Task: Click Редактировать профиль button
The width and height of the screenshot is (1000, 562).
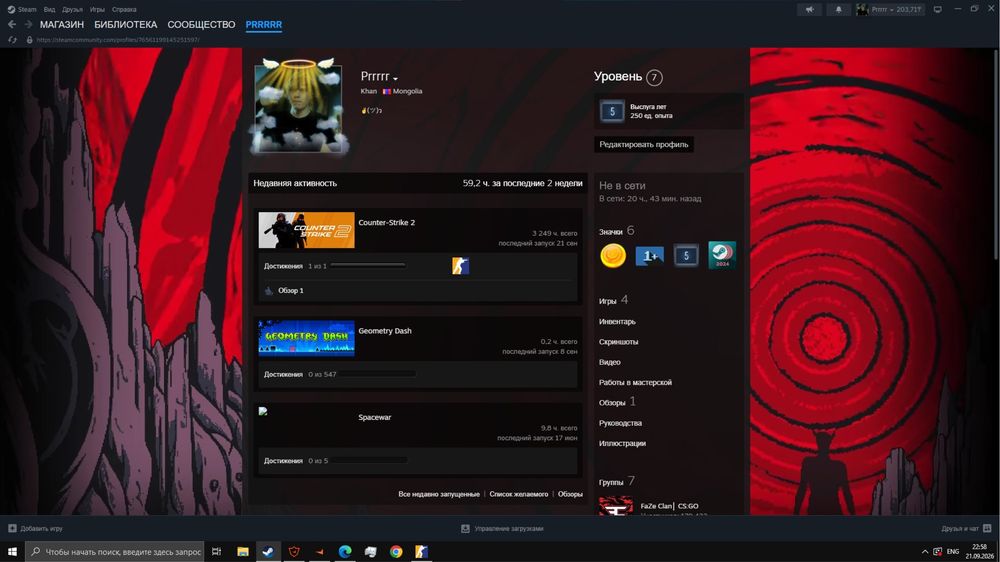Action: pyautogui.click(x=643, y=144)
